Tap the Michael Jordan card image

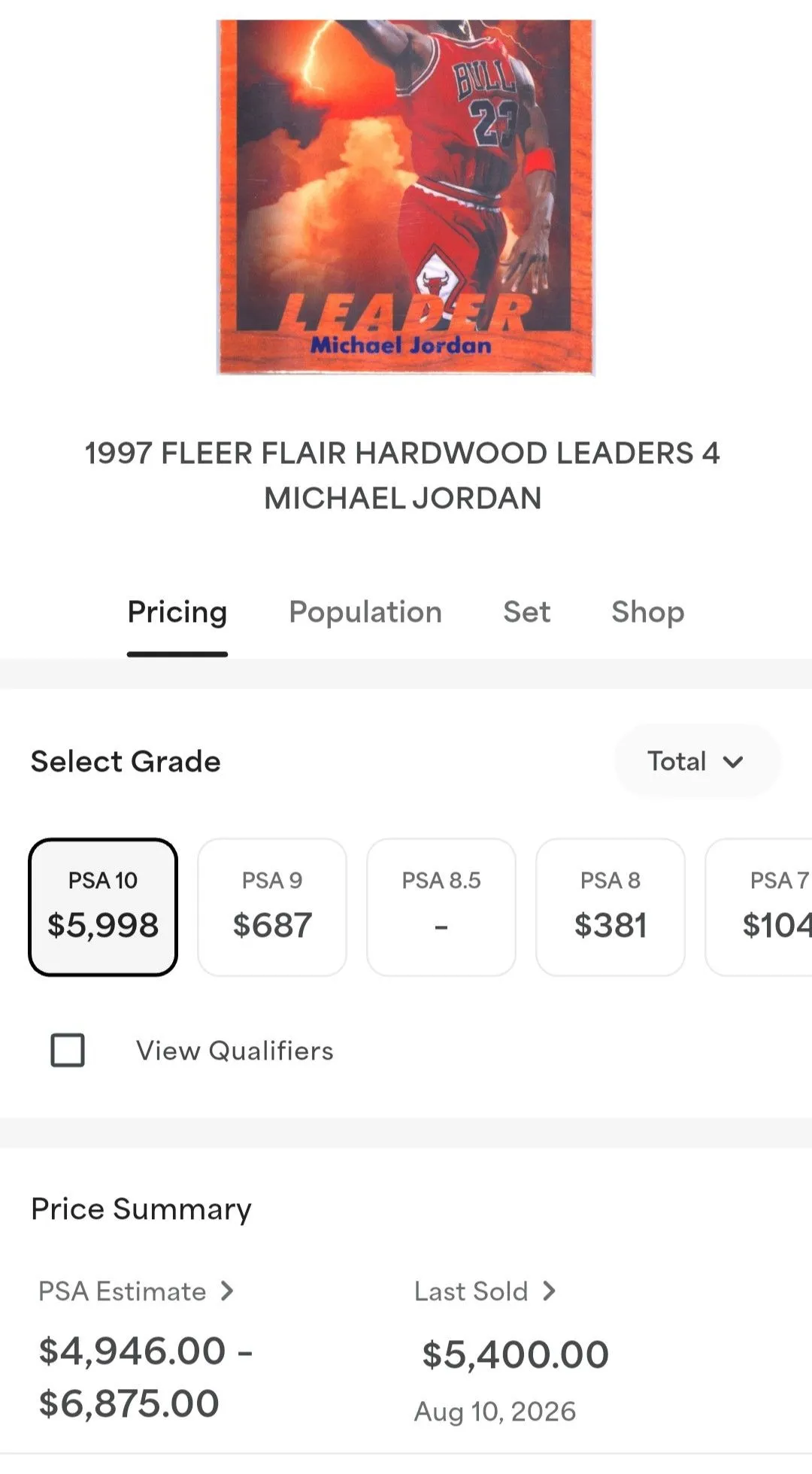pyautogui.click(x=405, y=197)
